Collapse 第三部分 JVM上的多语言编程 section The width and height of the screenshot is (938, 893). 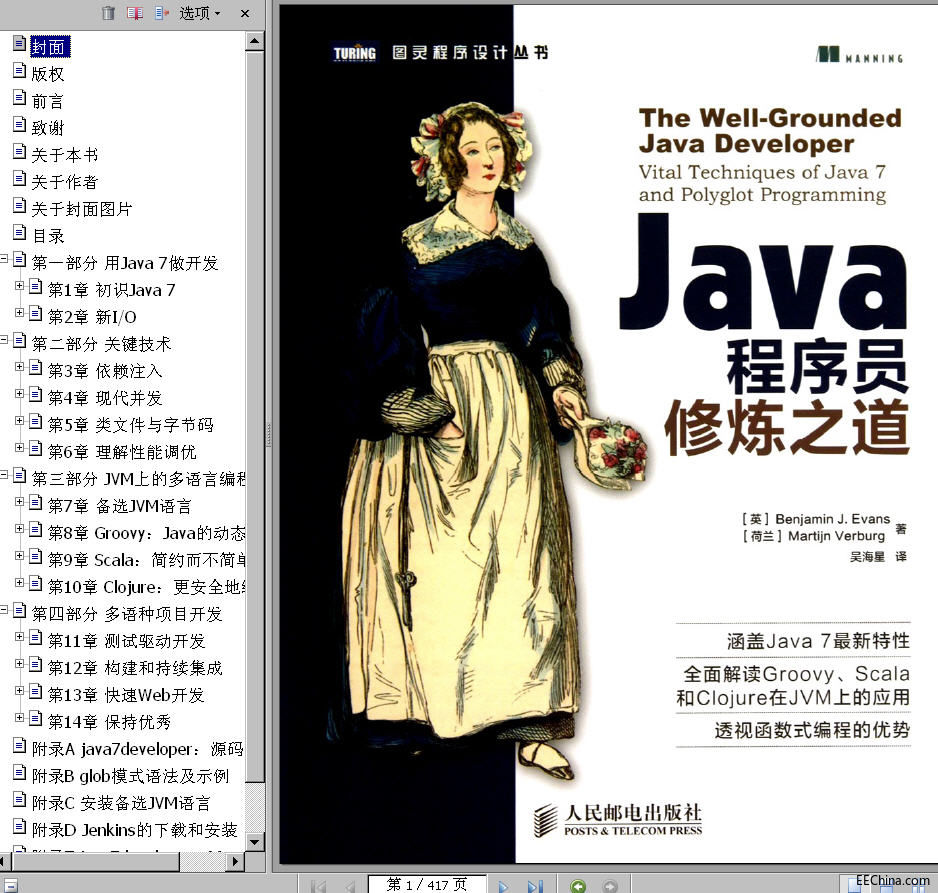(4, 475)
